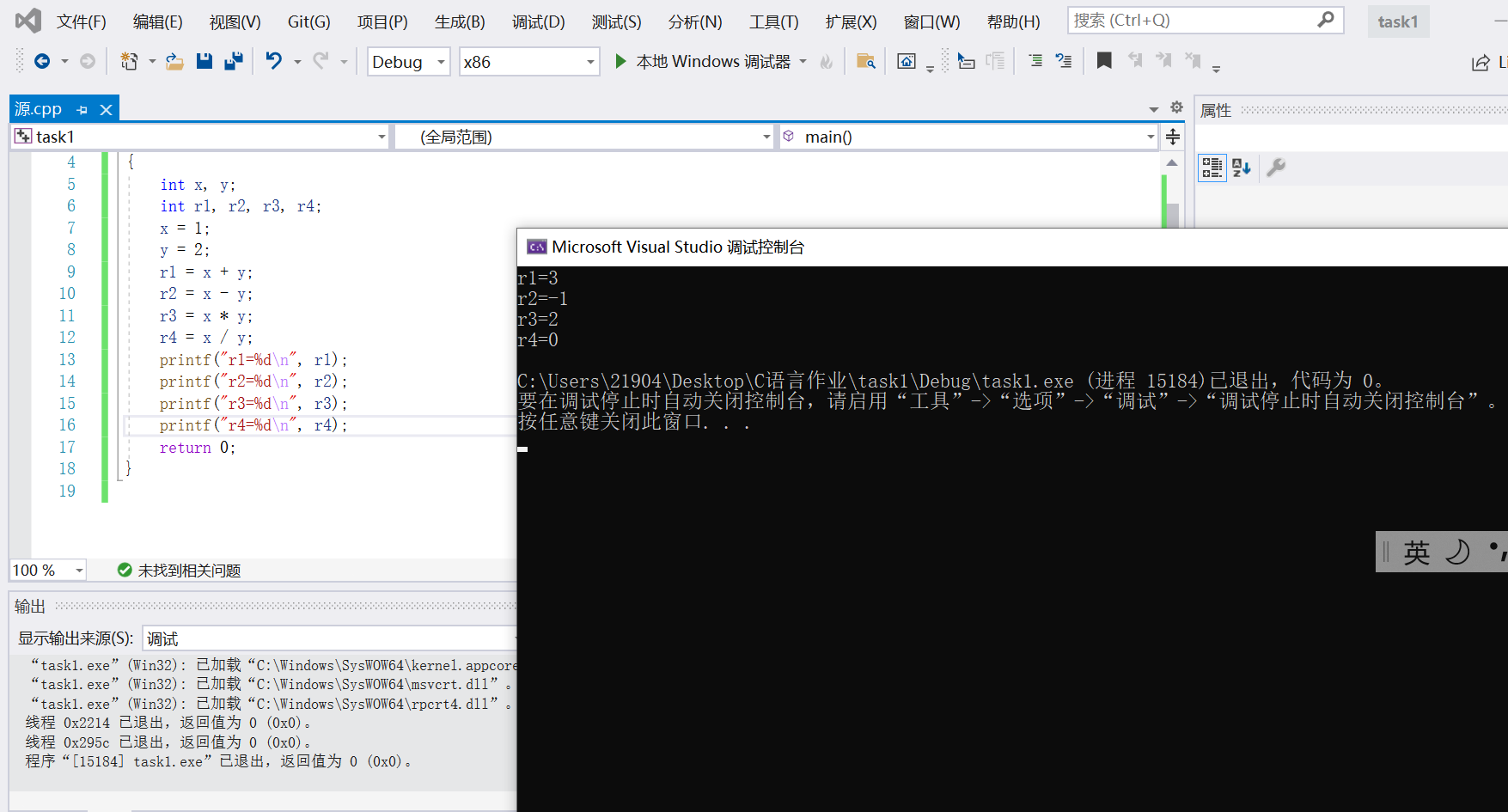This screenshot has height=812, width=1508.
Task: Open the Debug configuration dropdown
Action: coord(409,62)
